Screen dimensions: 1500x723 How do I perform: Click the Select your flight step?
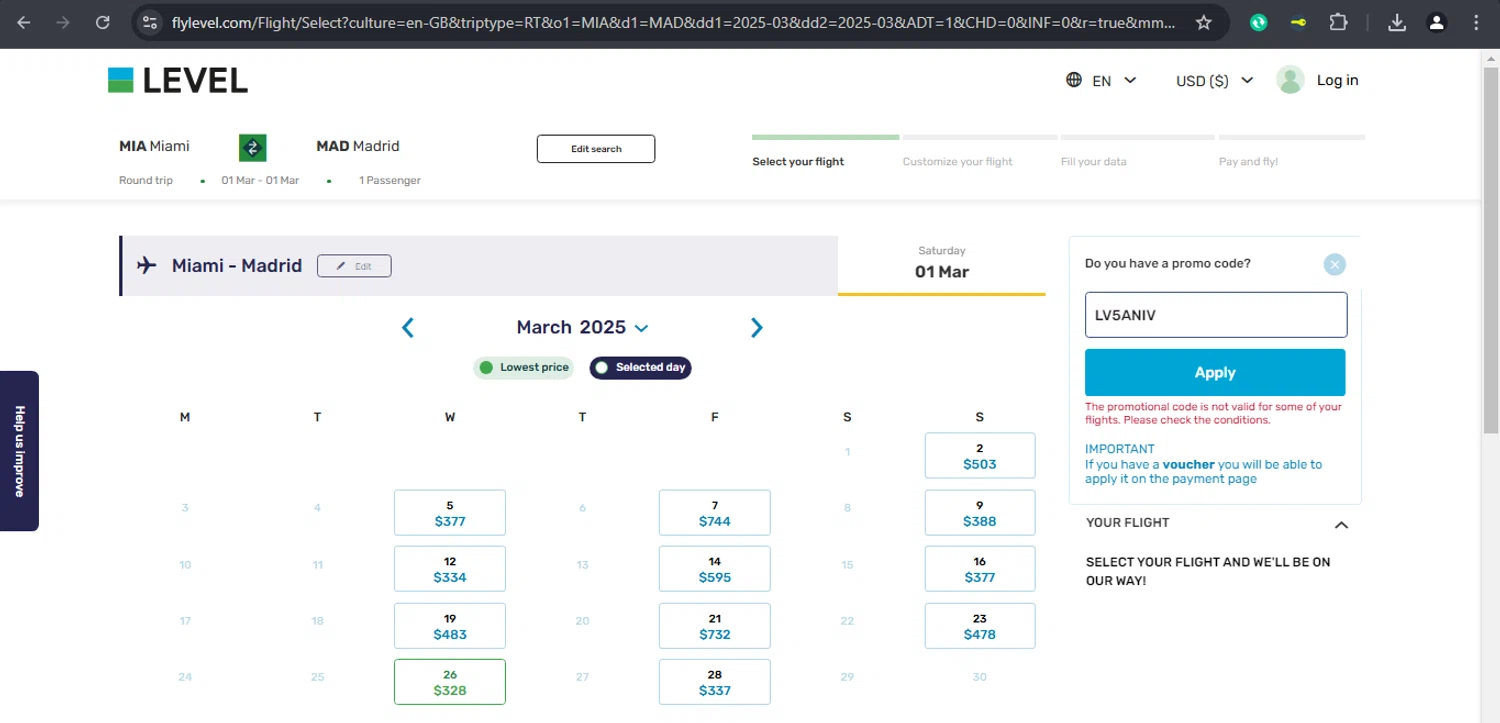798,161
